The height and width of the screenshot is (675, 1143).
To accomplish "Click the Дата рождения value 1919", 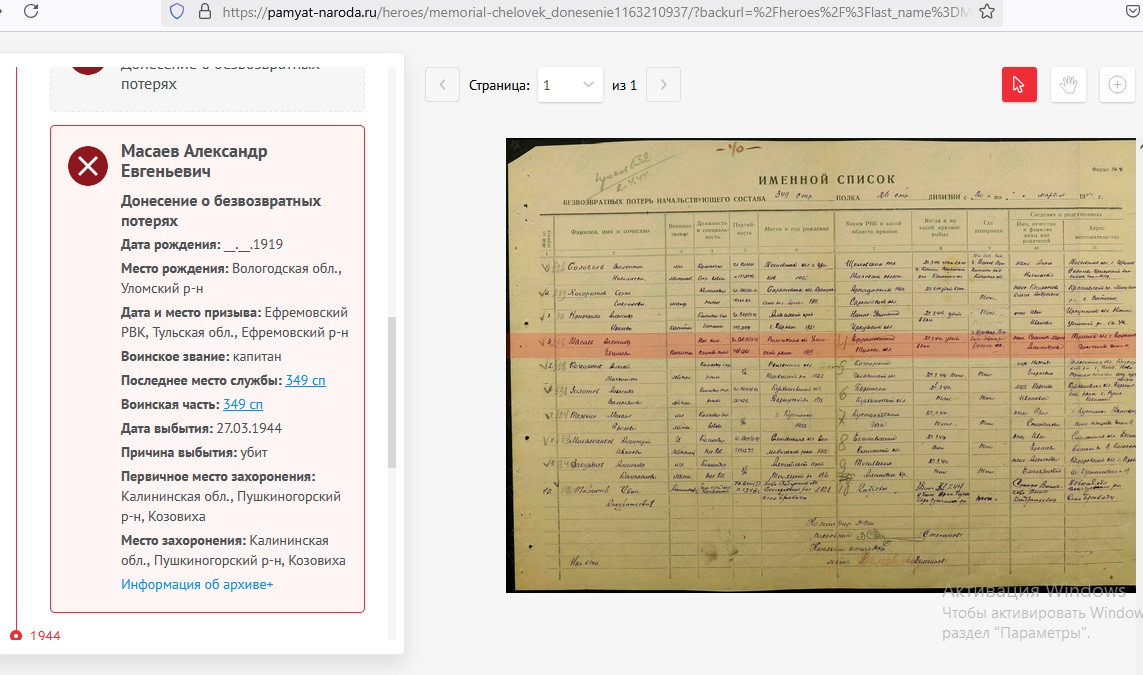I will coord(254,244).
